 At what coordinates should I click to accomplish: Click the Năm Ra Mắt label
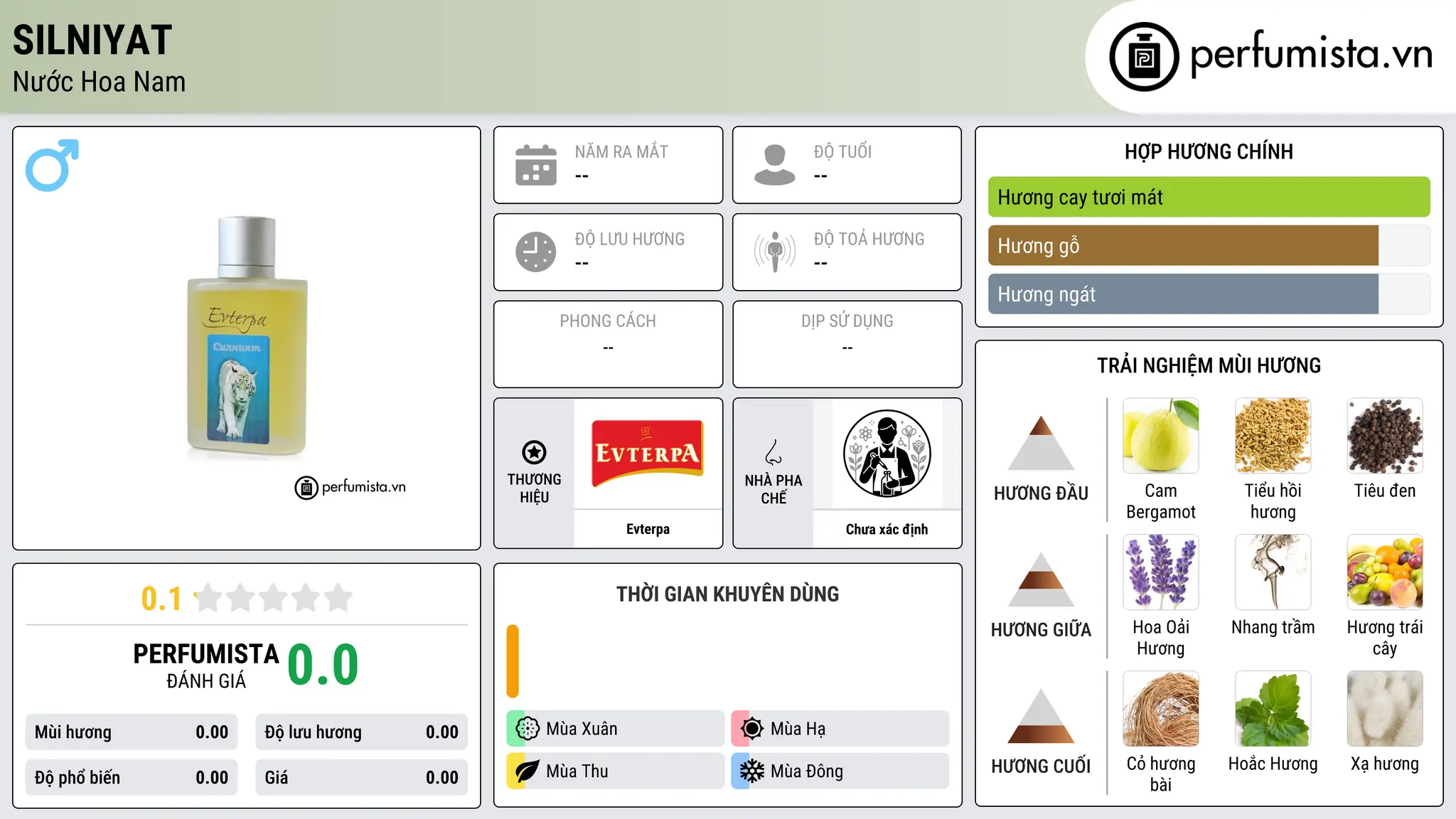pos(621,151)
